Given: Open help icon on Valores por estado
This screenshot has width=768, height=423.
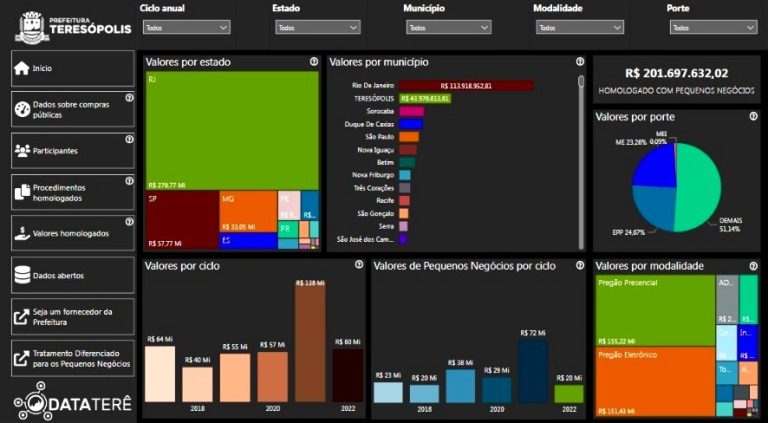Looking at the screenshot, I should (x=314, y=62).
